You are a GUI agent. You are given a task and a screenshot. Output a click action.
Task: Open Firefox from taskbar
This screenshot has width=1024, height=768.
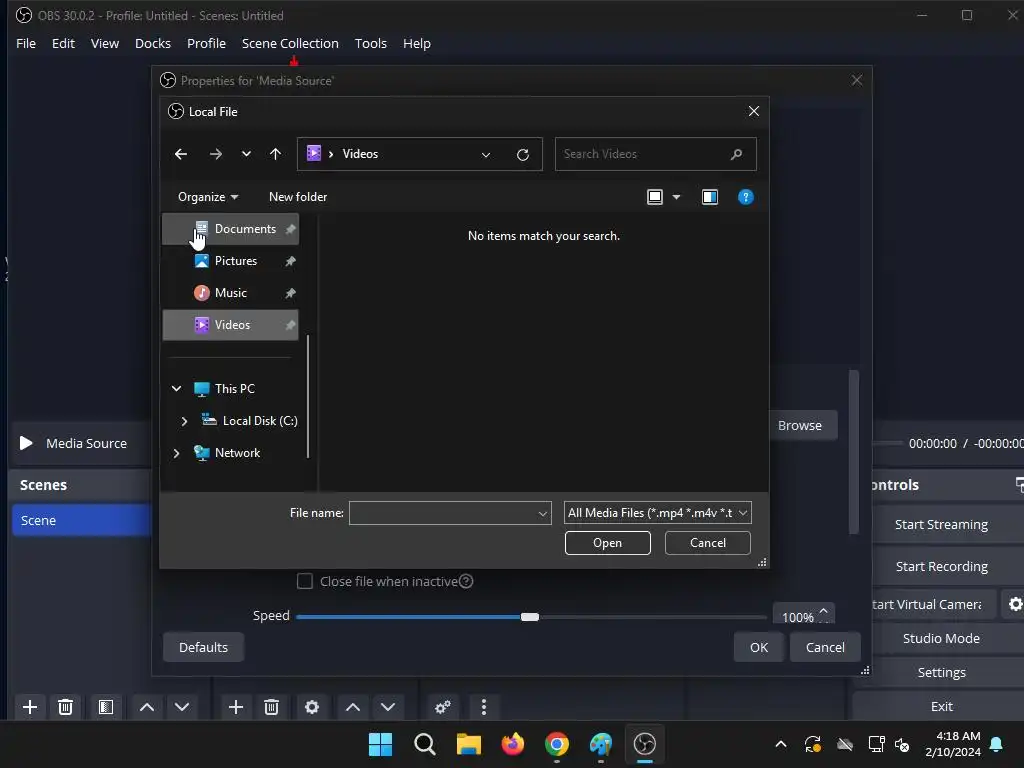tap(513, 744)
